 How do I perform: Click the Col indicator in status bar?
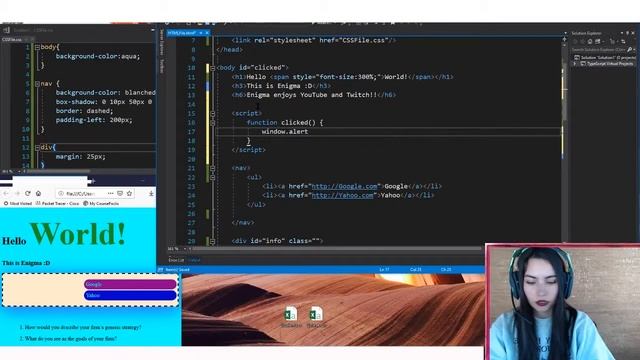coord(416,270)
